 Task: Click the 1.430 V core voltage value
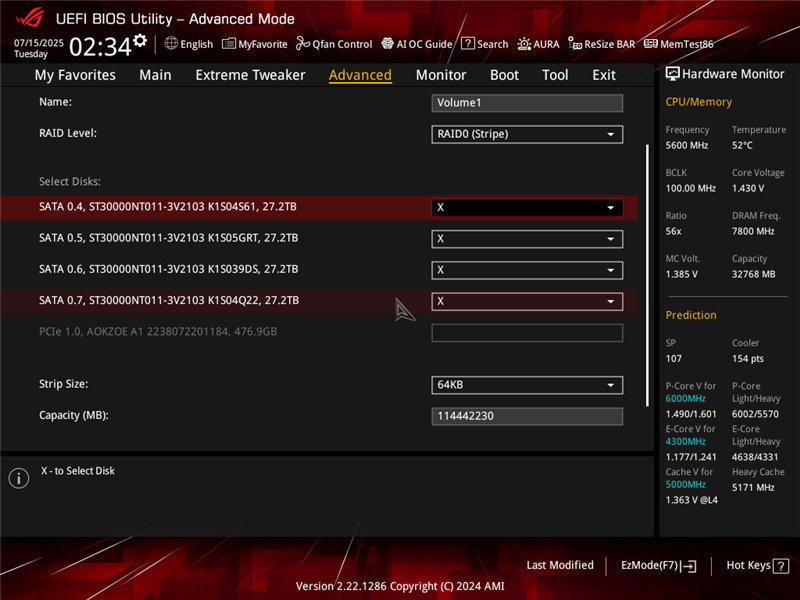coord(748,188)
